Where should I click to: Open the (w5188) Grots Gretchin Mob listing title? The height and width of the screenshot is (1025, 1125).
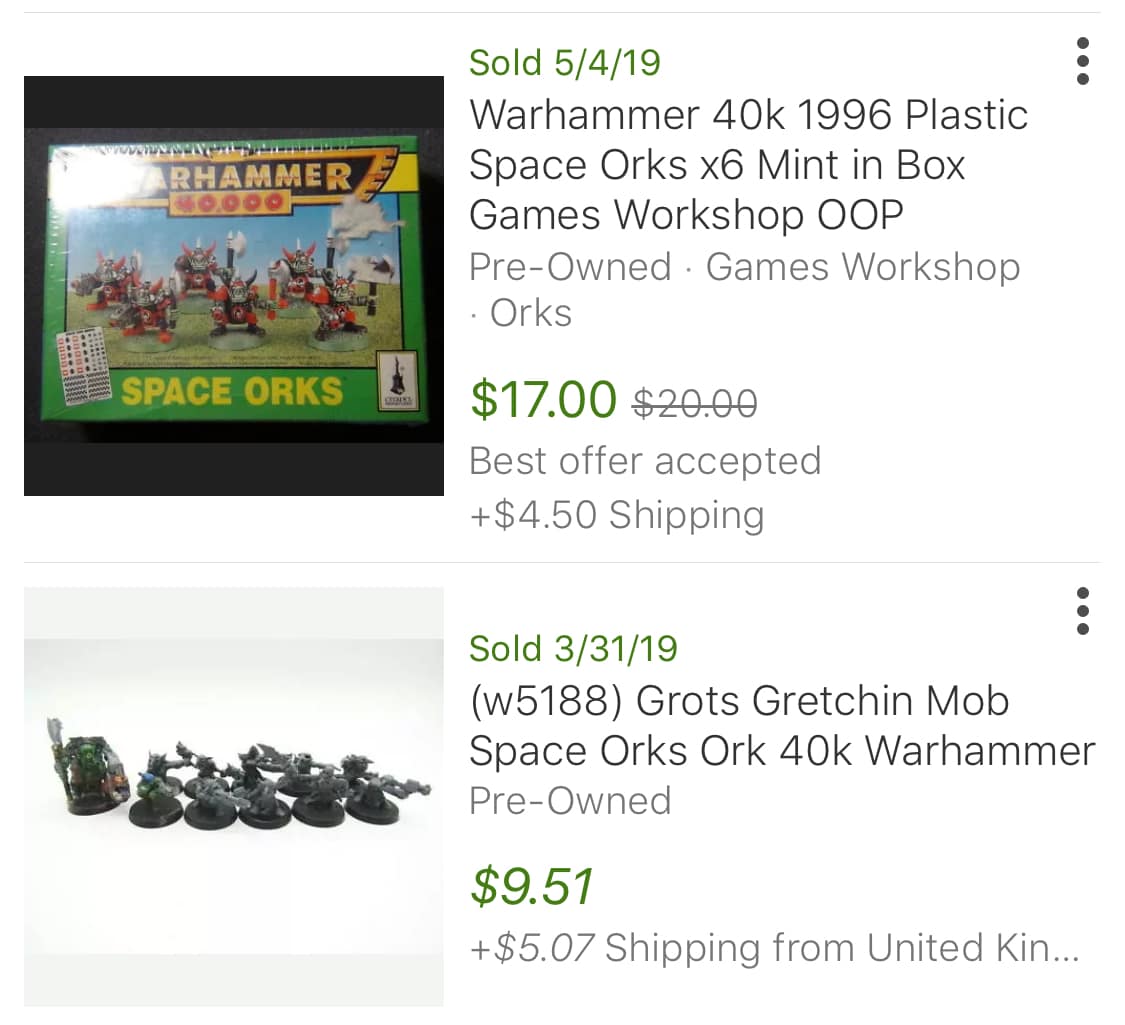pos(781,725)
